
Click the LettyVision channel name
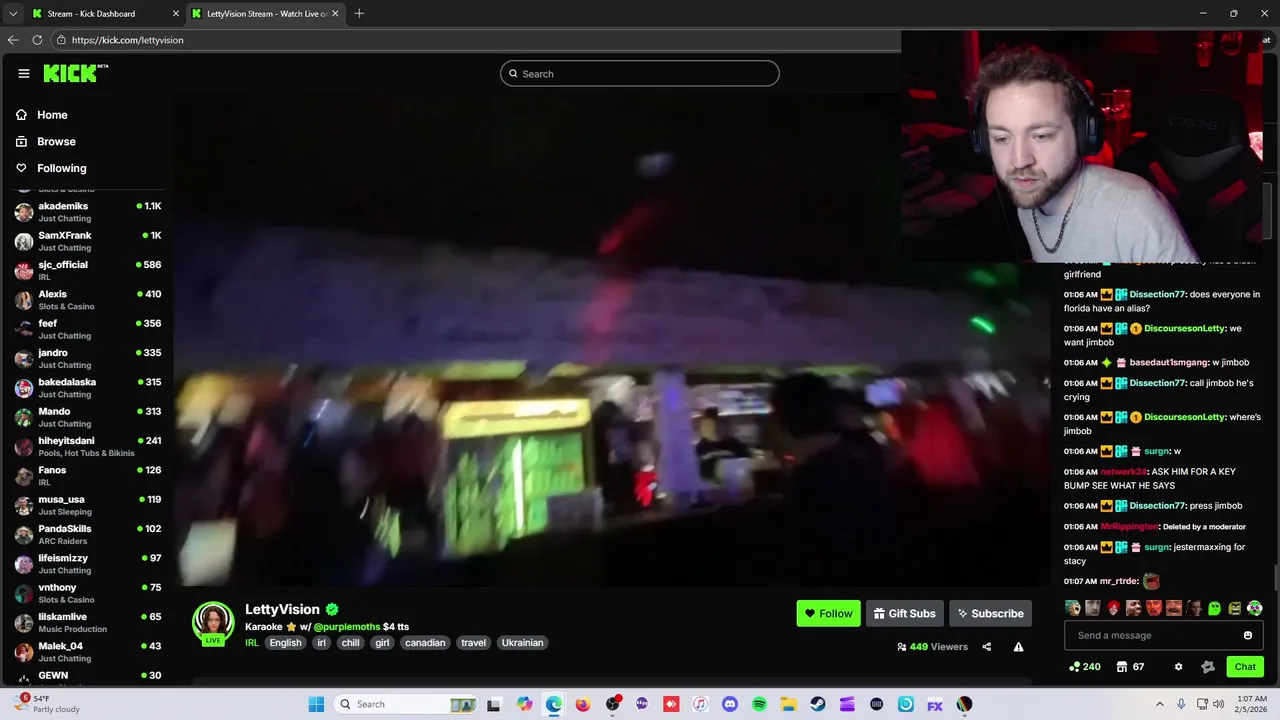(282, 609)
